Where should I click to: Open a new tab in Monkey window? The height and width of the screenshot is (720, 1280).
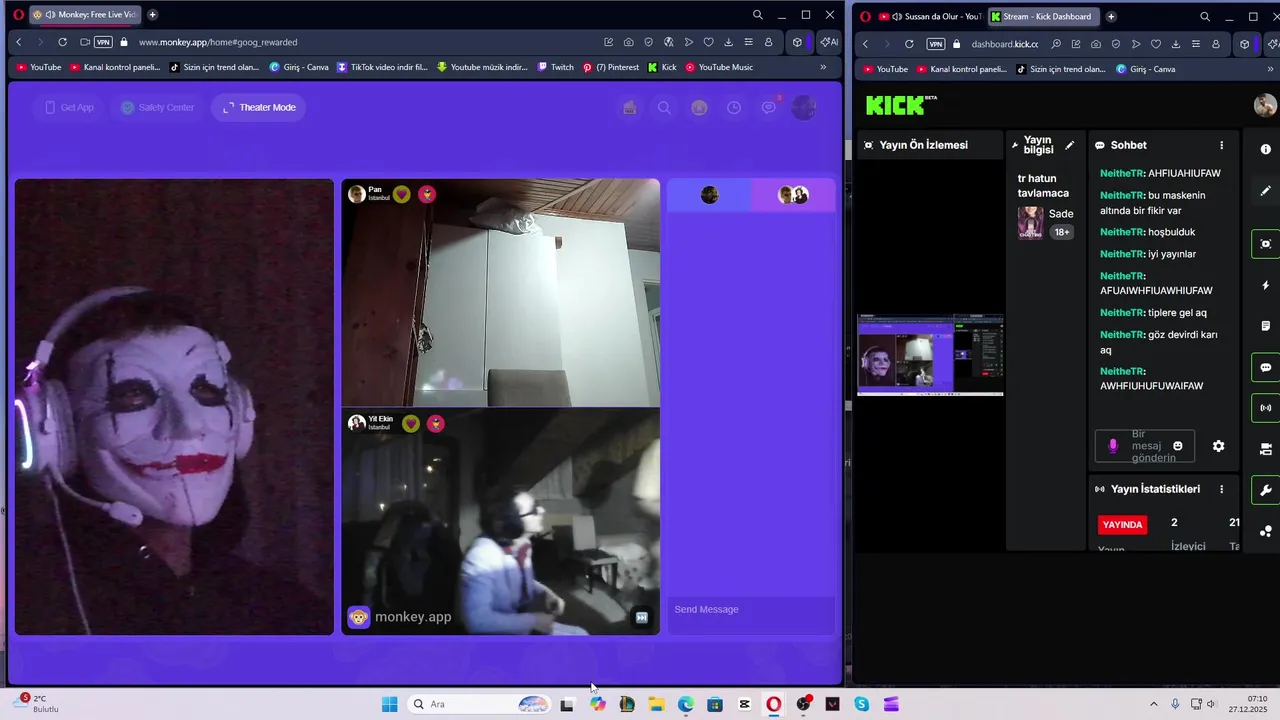(x=152, y=15)
